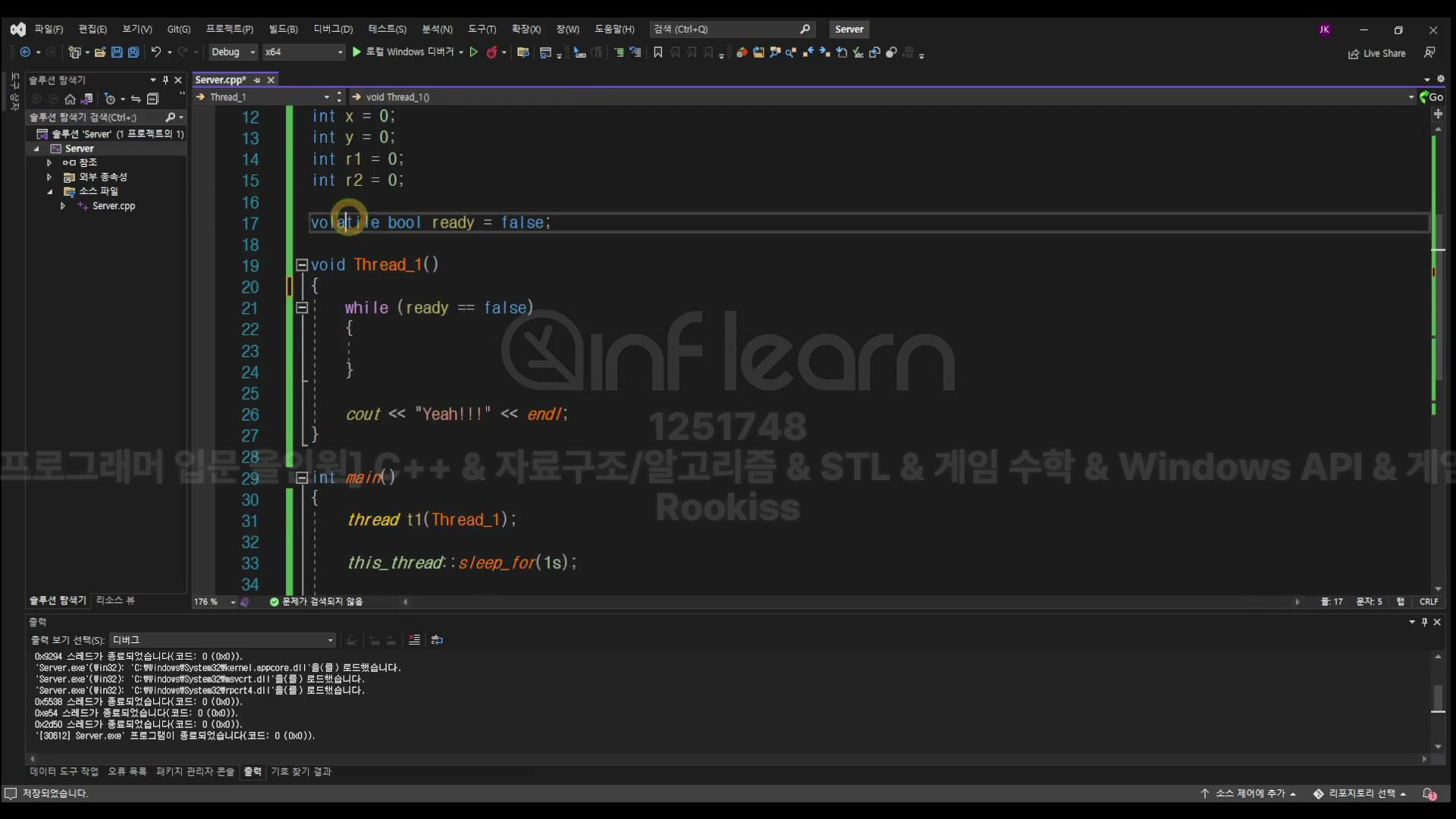Click the Hot Reload flame icon
The image size is (1456, 819).
click(x=491, y=52)
